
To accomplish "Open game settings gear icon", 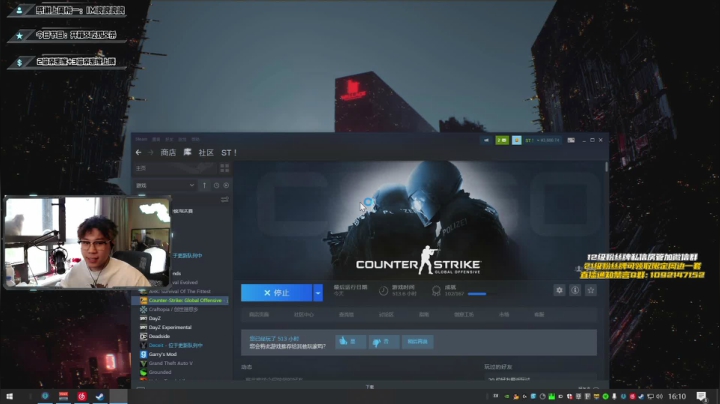I will 559,290.
